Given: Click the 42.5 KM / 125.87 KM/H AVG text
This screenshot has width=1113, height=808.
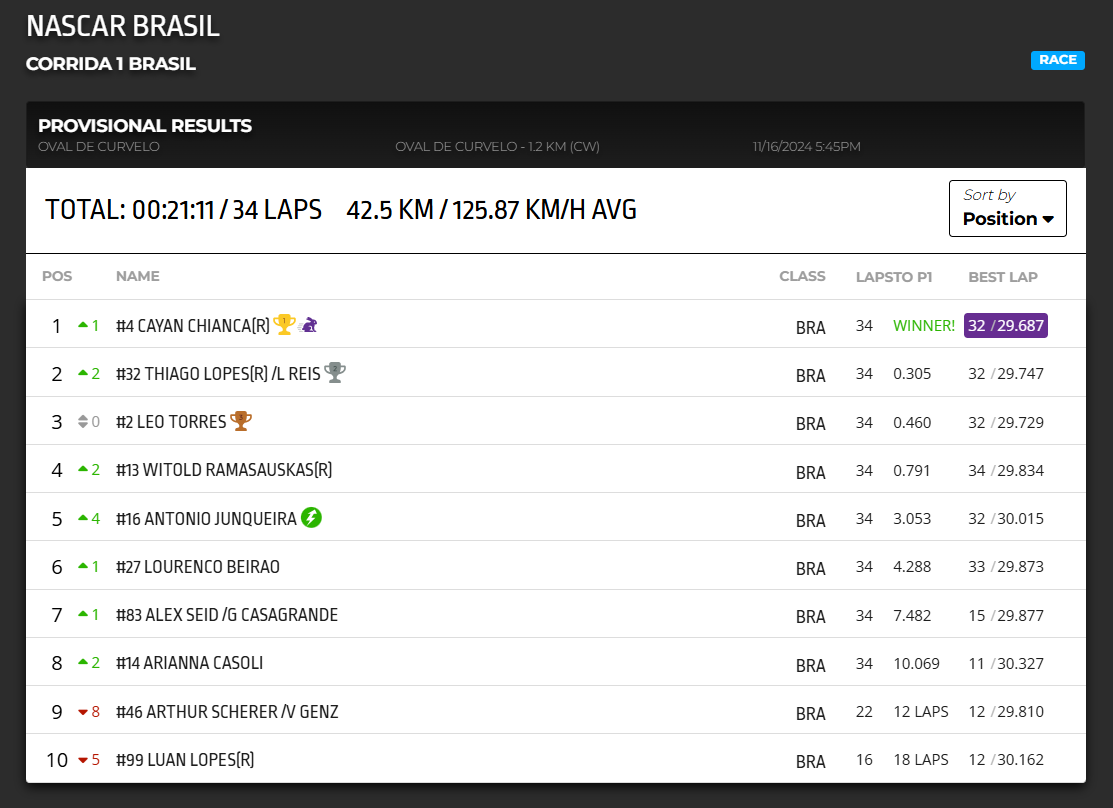Looking at the screenshot, I should tap(491, 209).
